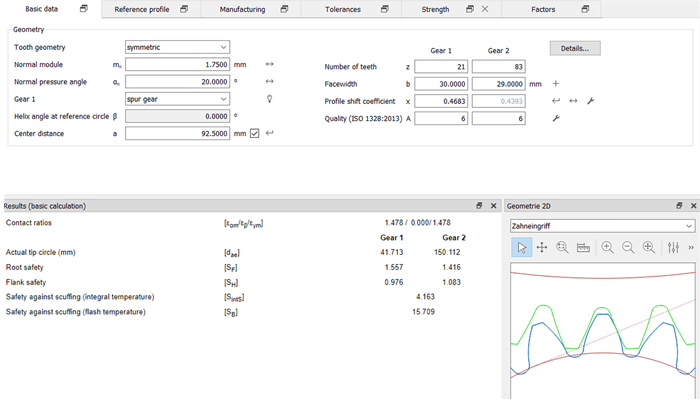Toggle the Center distance checkbox
This screenshot has width=700, height=400.
(254, 133)
